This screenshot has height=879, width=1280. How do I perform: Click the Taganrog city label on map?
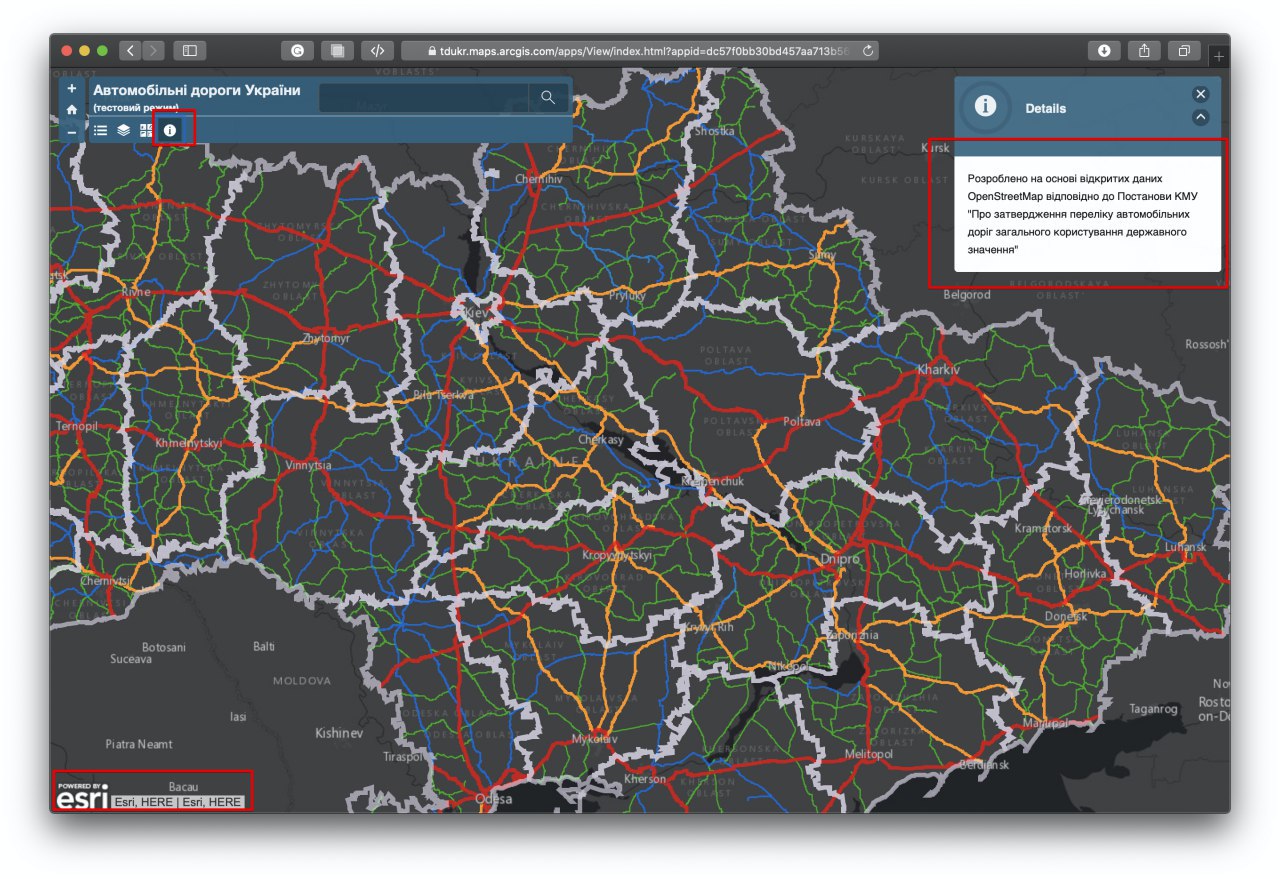coord(1154,709)
